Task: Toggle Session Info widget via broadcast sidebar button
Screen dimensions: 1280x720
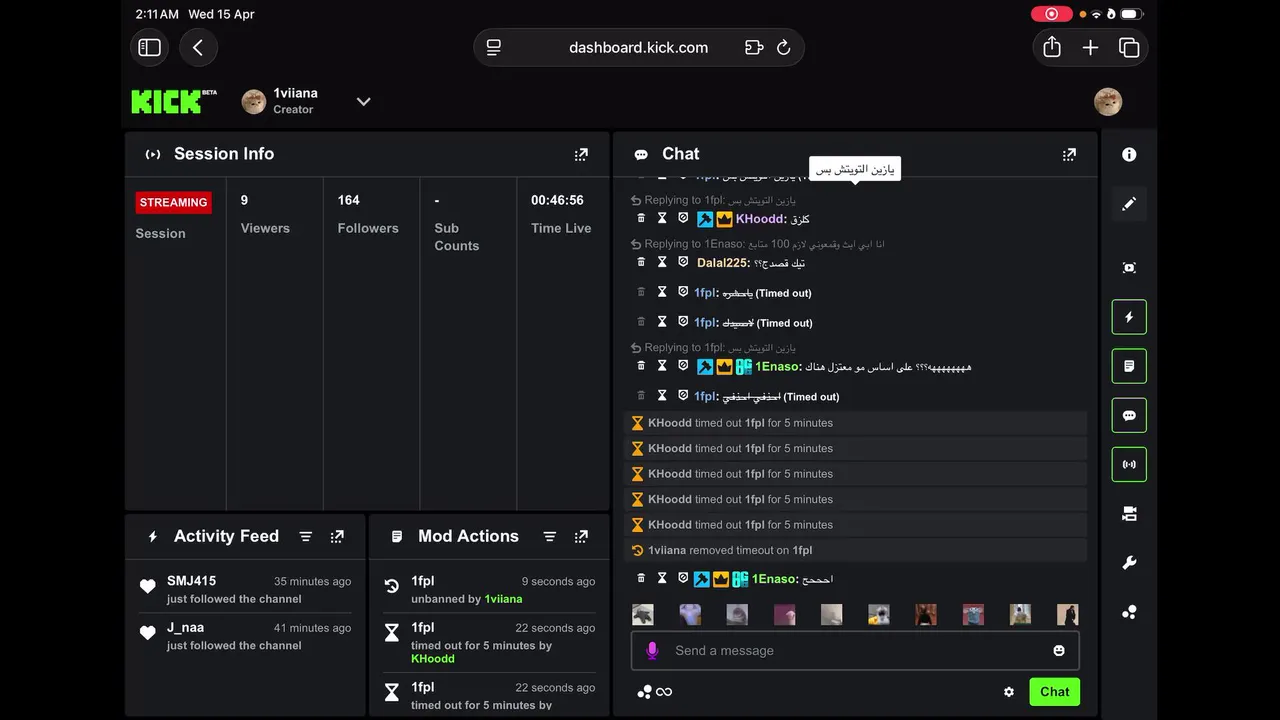Action: tap(1129, 464)
